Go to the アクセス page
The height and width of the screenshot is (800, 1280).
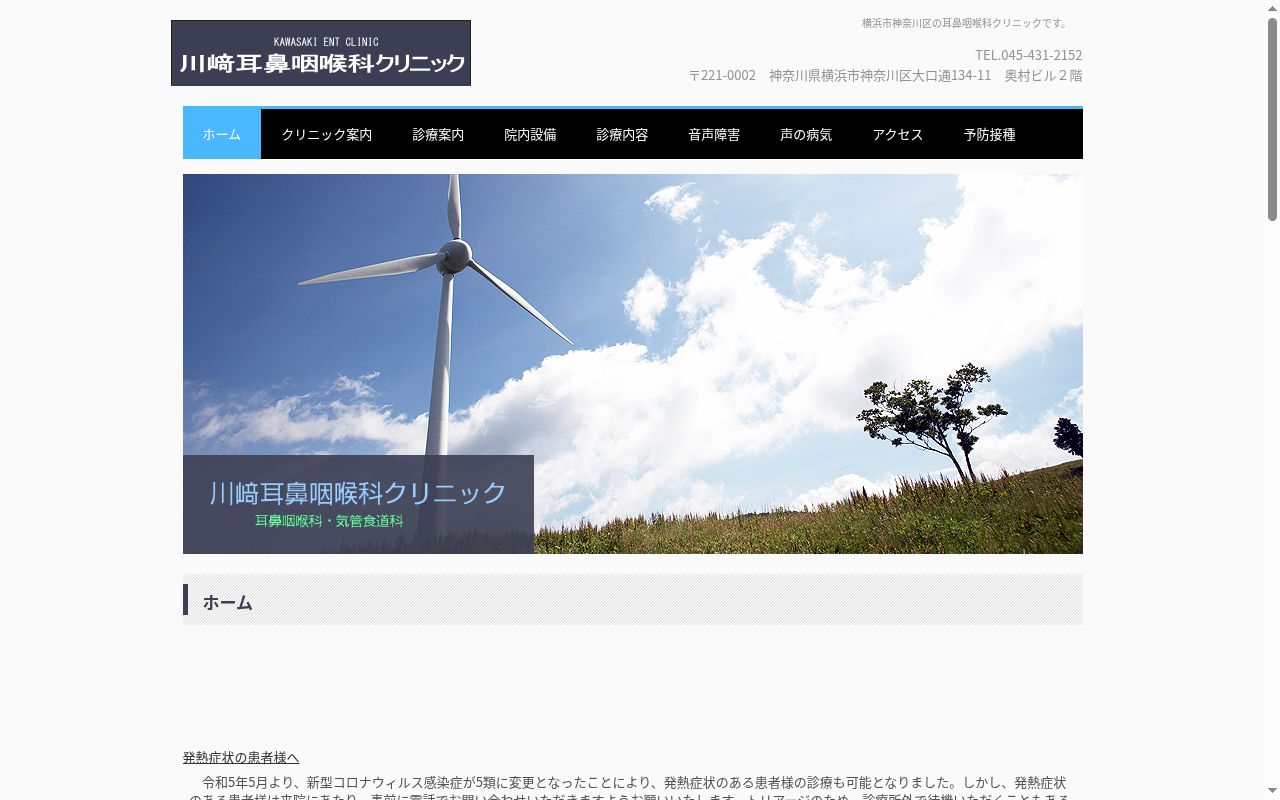click(898, 134)
